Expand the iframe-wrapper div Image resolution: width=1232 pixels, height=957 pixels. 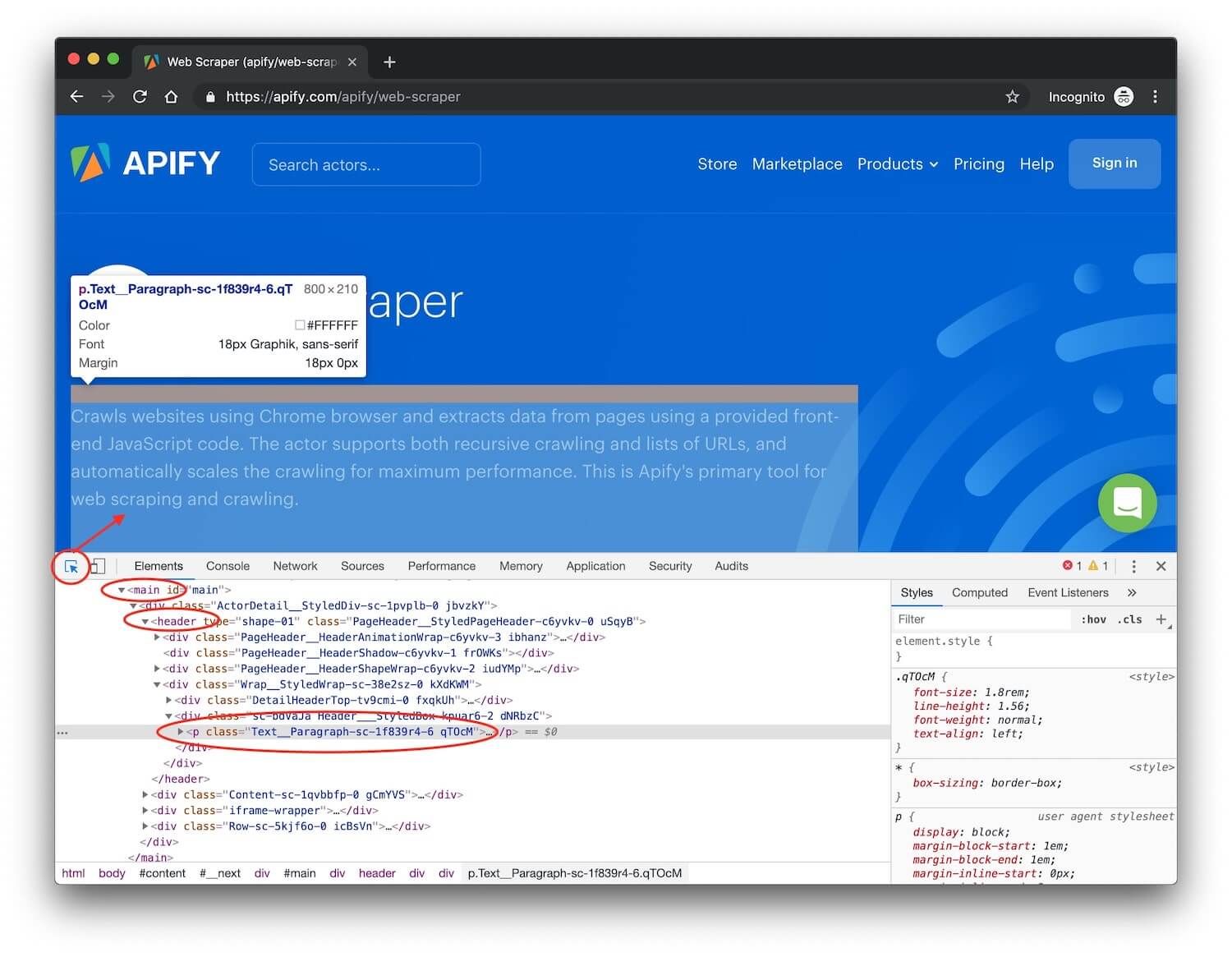[x=145, y=811]
